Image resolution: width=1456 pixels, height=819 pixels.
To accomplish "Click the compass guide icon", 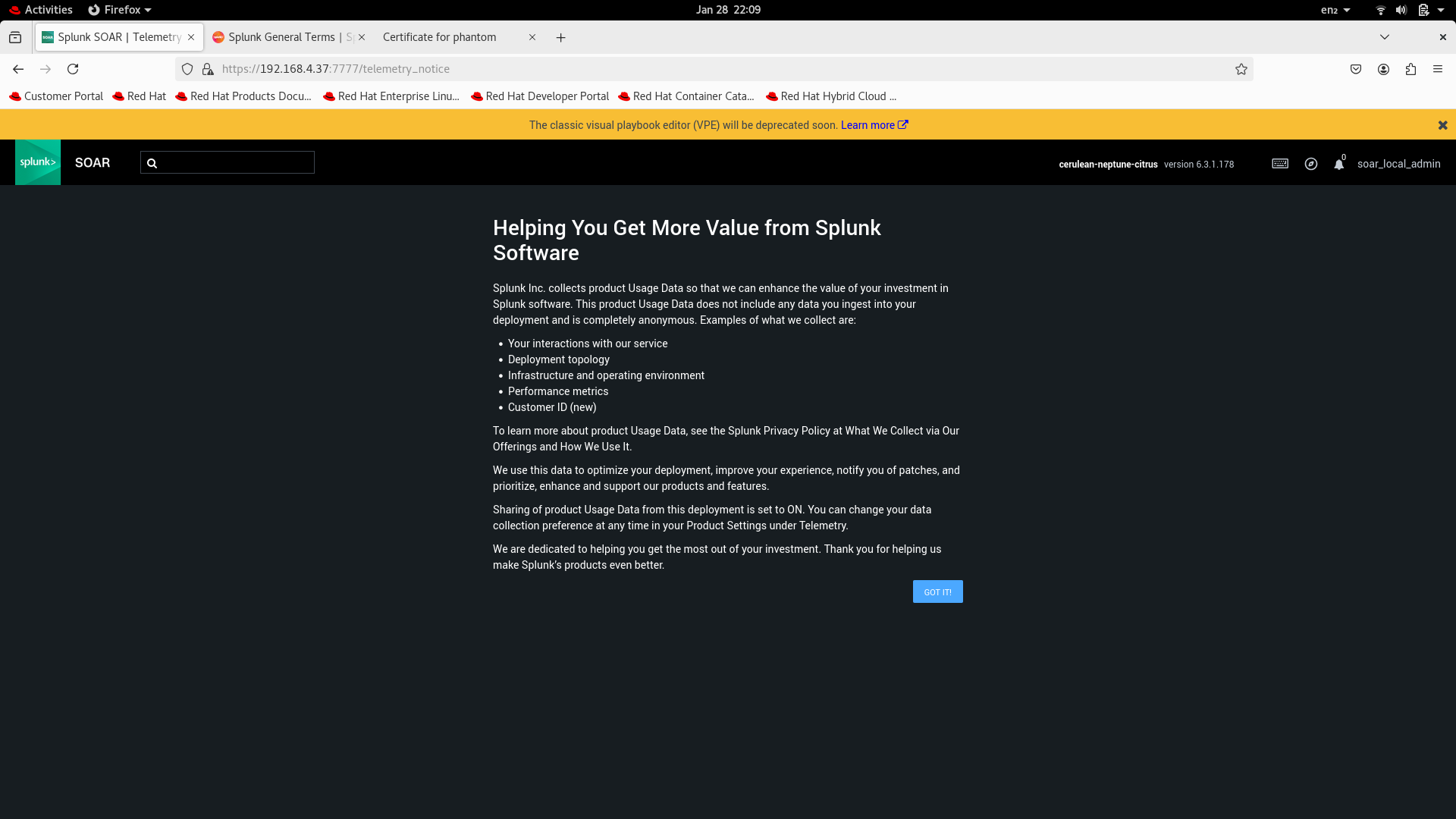I will click(x=1311, y=164).
